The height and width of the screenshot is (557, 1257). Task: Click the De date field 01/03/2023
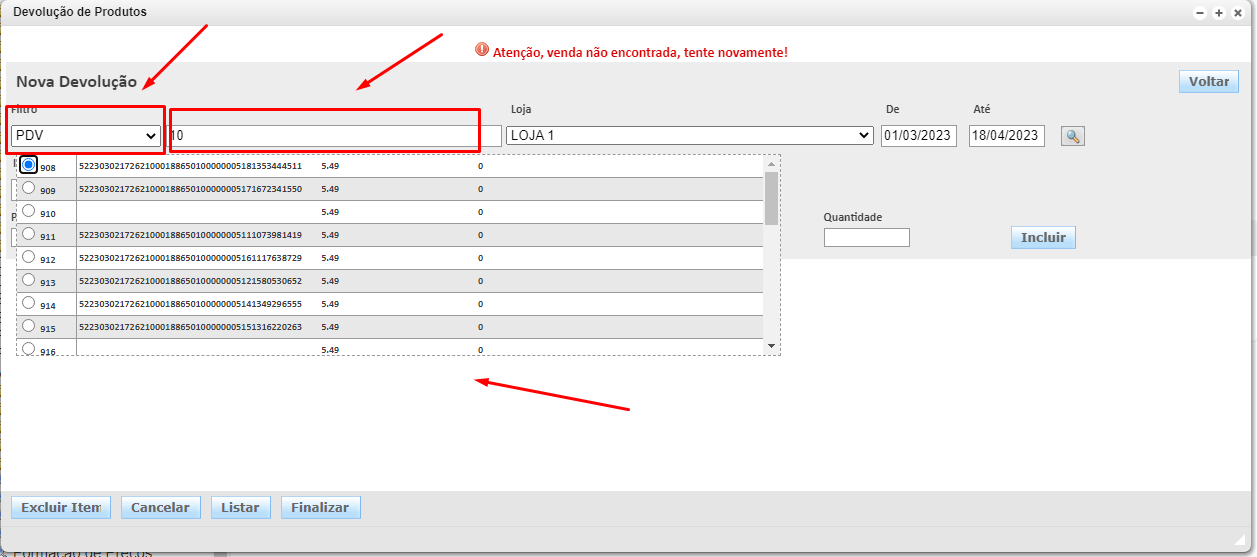point(918,136)
